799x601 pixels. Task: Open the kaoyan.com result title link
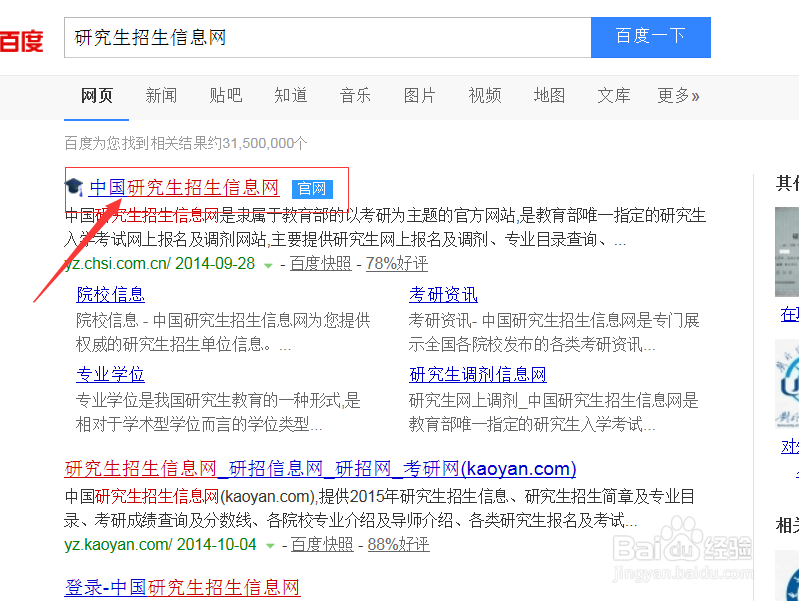321,468
